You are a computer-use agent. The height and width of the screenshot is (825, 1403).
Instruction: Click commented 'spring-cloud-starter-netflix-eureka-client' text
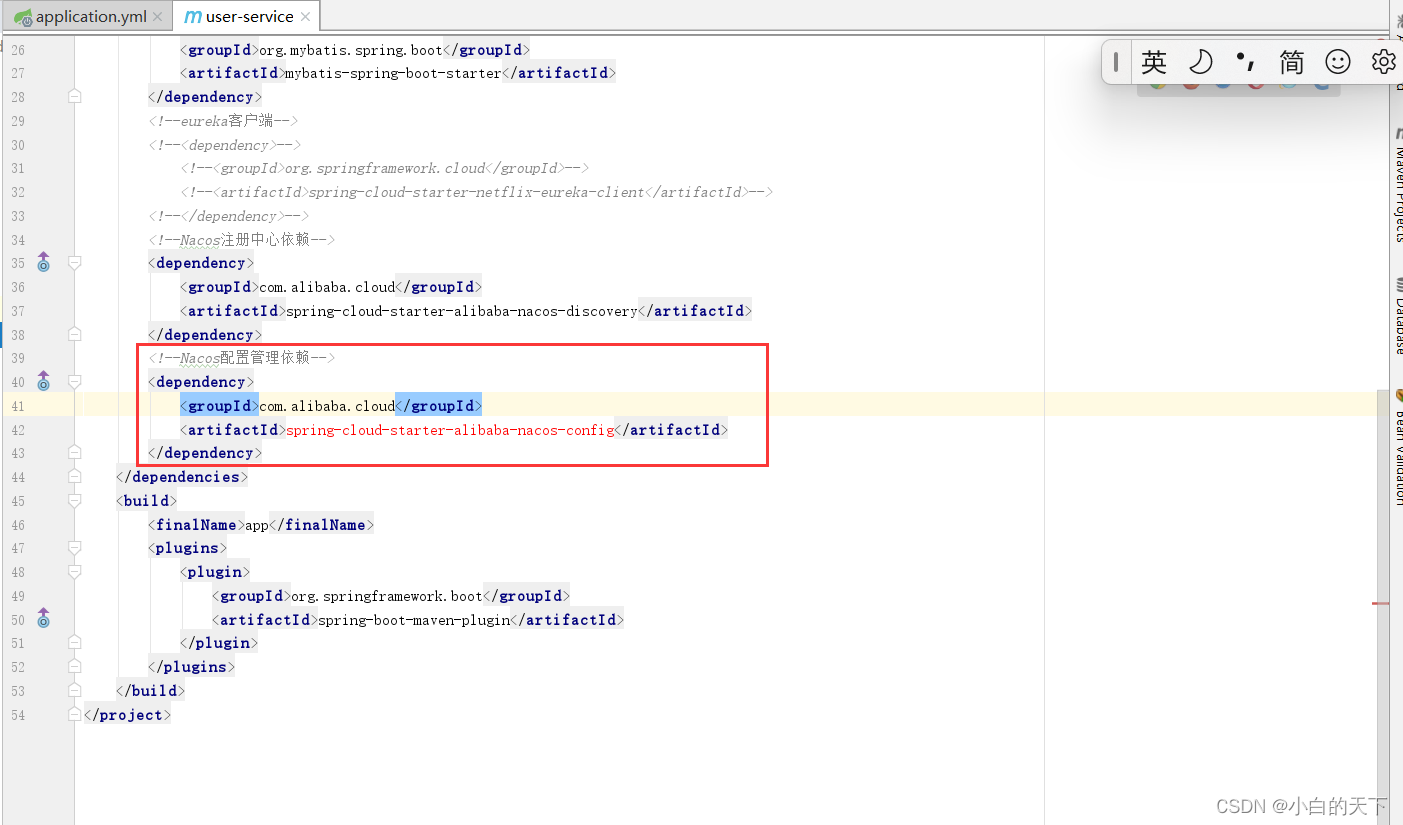pos(476,192)
